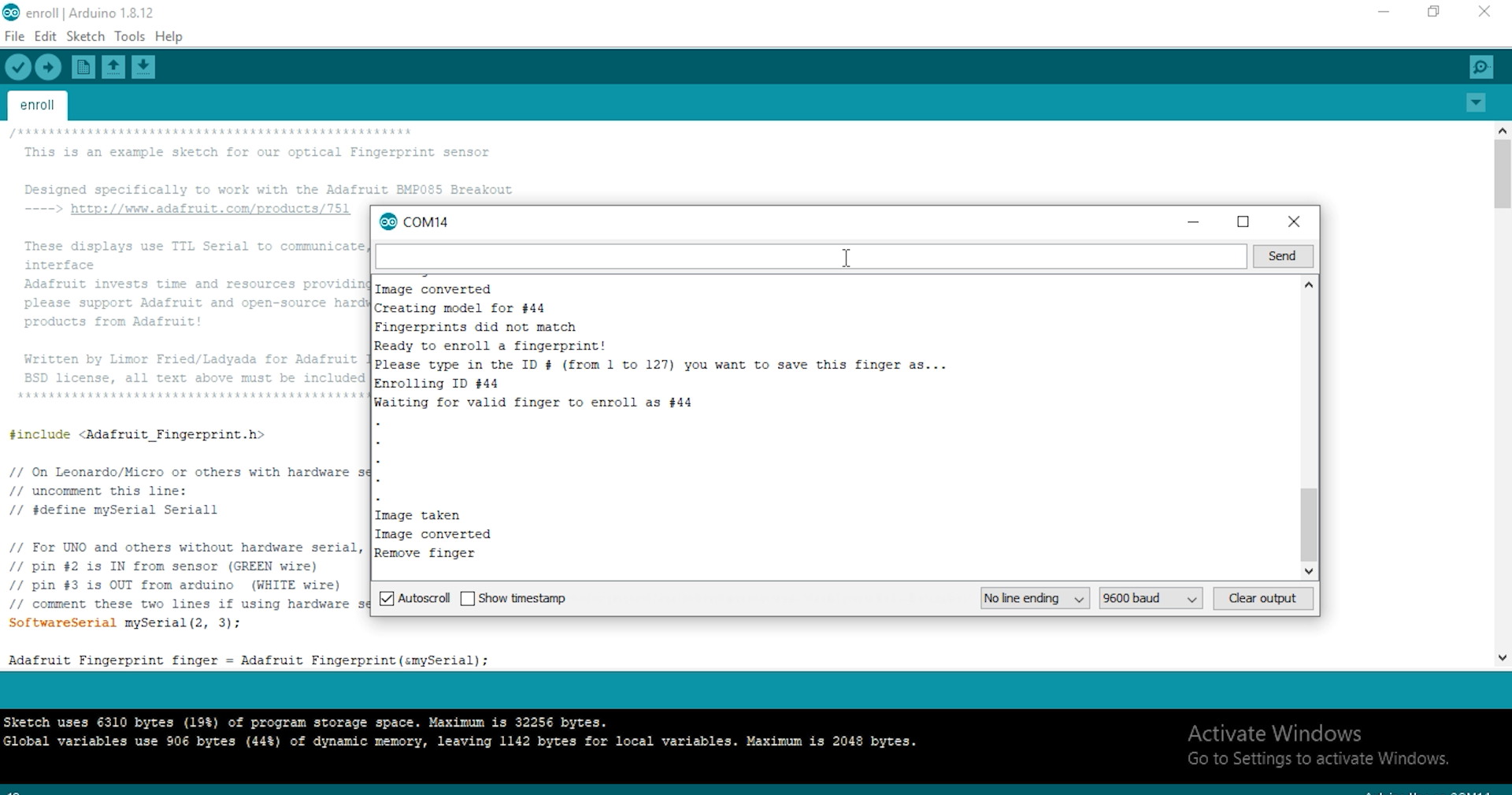This screenshot has width=1512, height=795.
Task: Open the Sketch menu
Action: pyautogui.click(x=85, y=36)
